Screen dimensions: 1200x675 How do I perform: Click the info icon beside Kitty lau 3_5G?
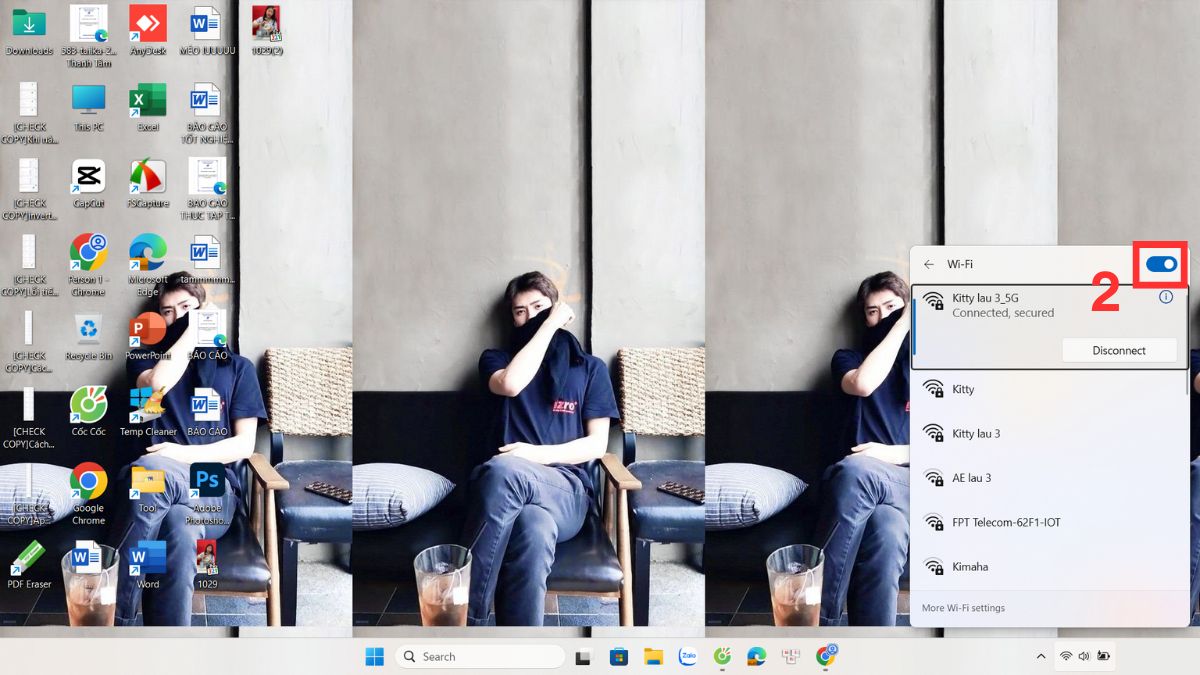(x=1166, y=296)
